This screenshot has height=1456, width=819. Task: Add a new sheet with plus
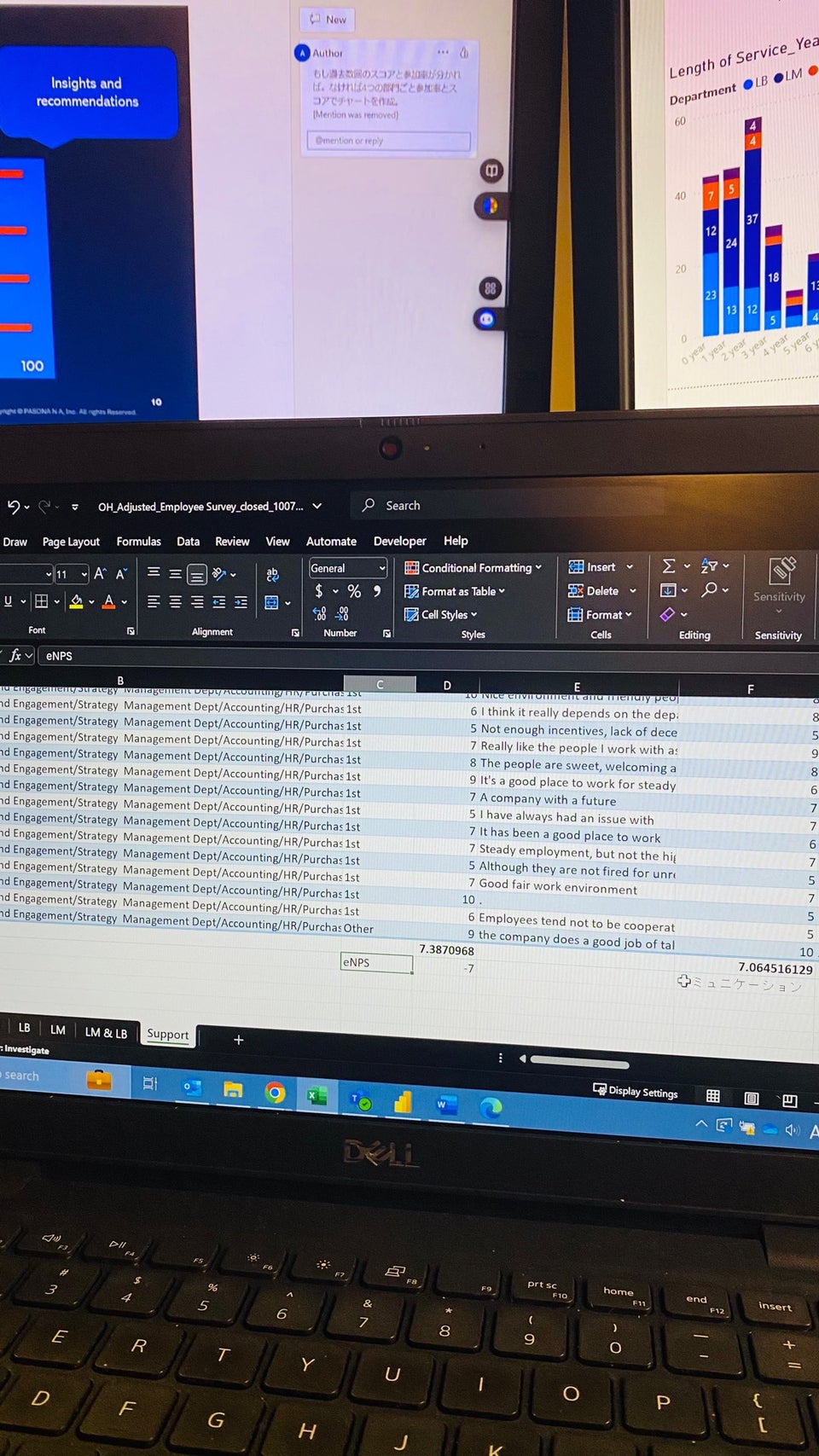pyautogui.click(x=238, y=1040)
